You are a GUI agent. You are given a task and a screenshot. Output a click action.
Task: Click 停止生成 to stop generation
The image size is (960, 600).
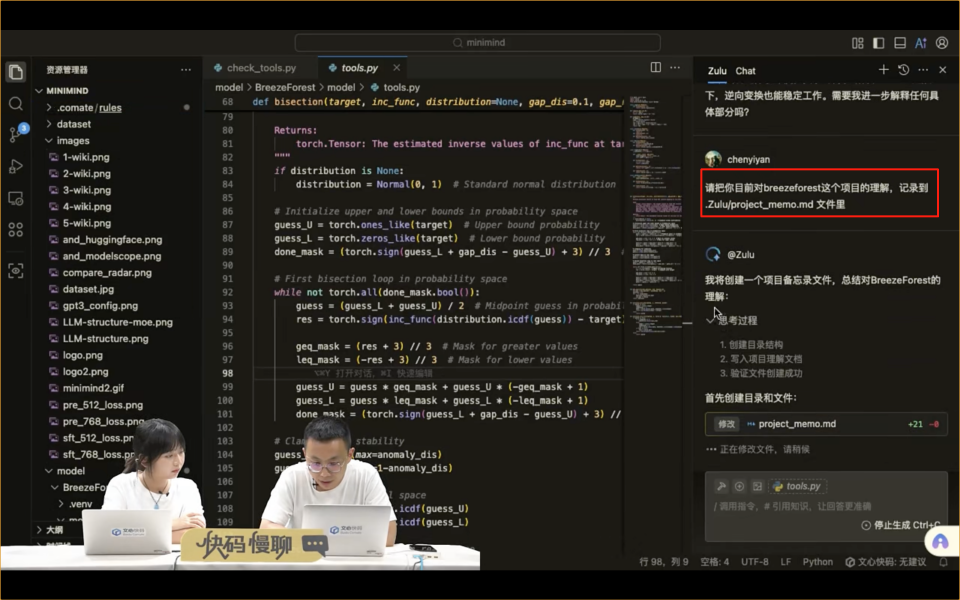pyautogui.click(x=900, y=525)
